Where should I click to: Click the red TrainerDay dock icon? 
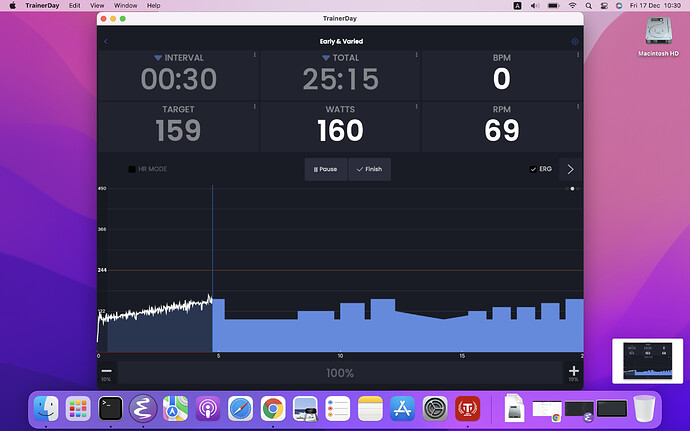click(x=467, y=409)
